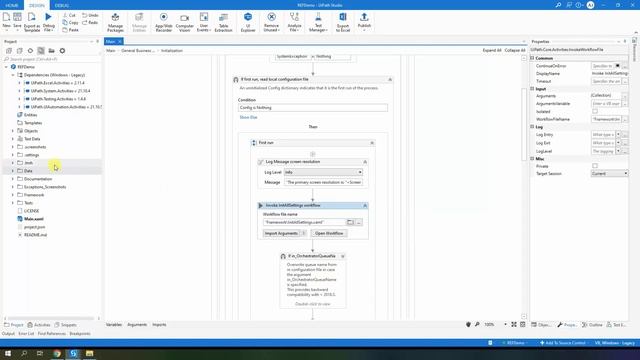Click the Open Workflow button
640x360 pixels.
pyautogui.click(x=329, y=233)
